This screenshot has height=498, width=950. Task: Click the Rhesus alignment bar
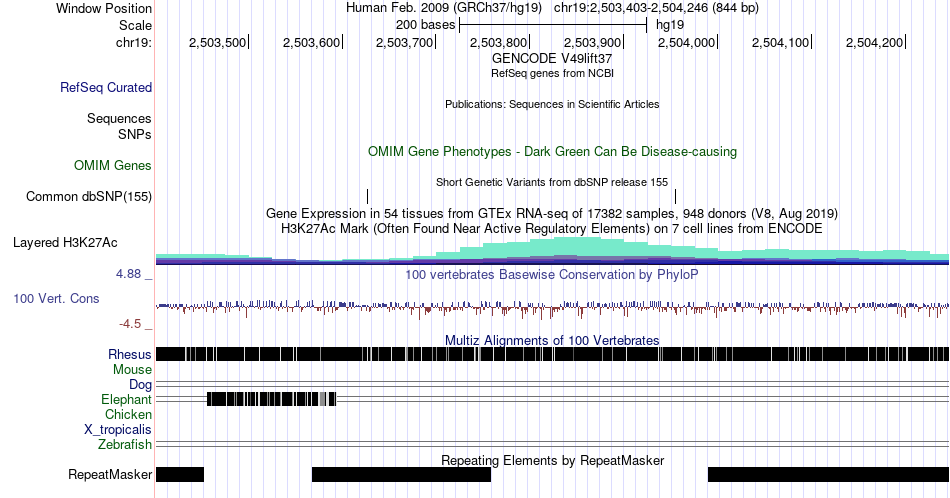(553, 354)
